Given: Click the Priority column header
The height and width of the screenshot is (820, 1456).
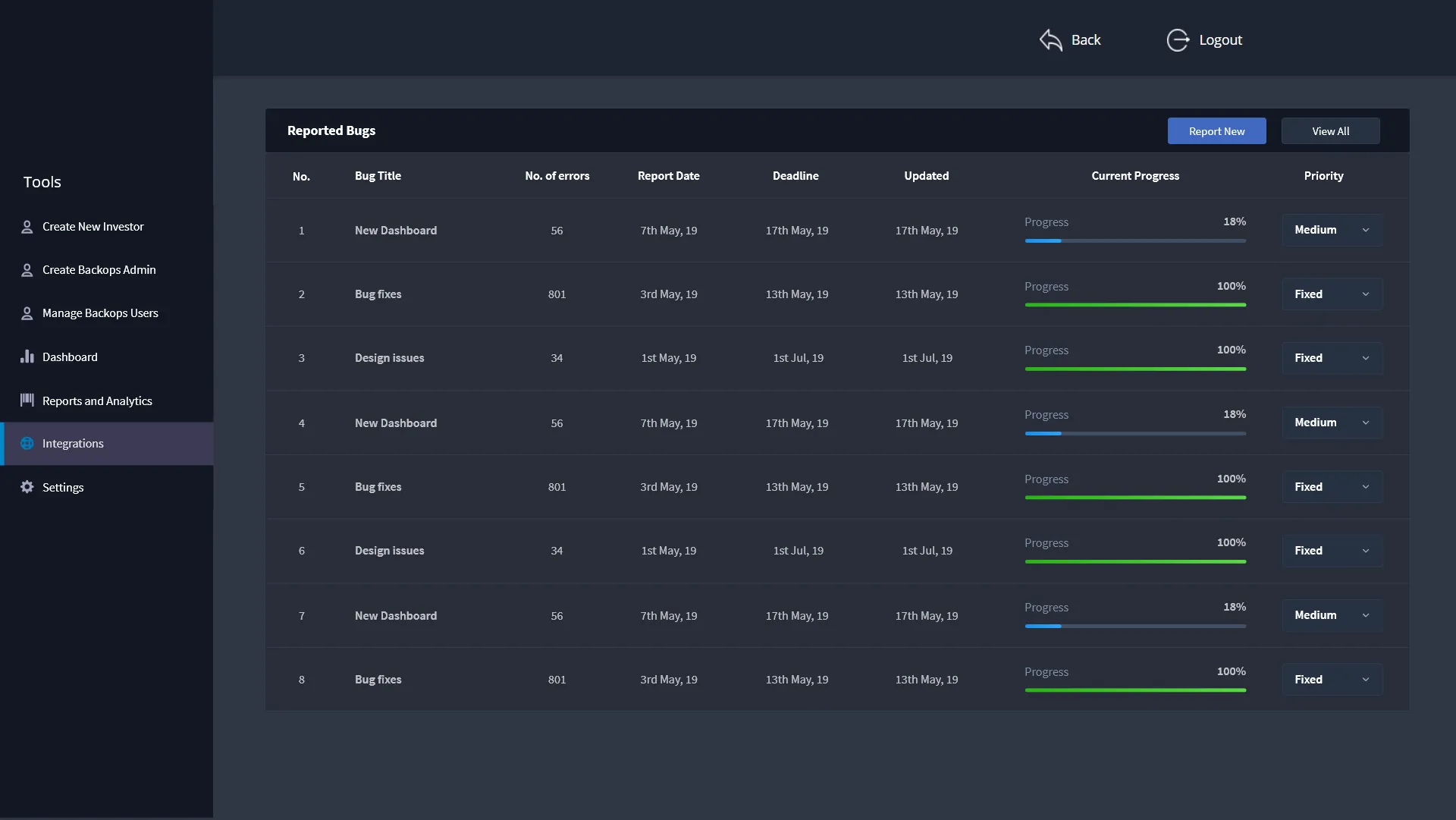Looking at the screenshot, I should click(x=1323, y=176).
